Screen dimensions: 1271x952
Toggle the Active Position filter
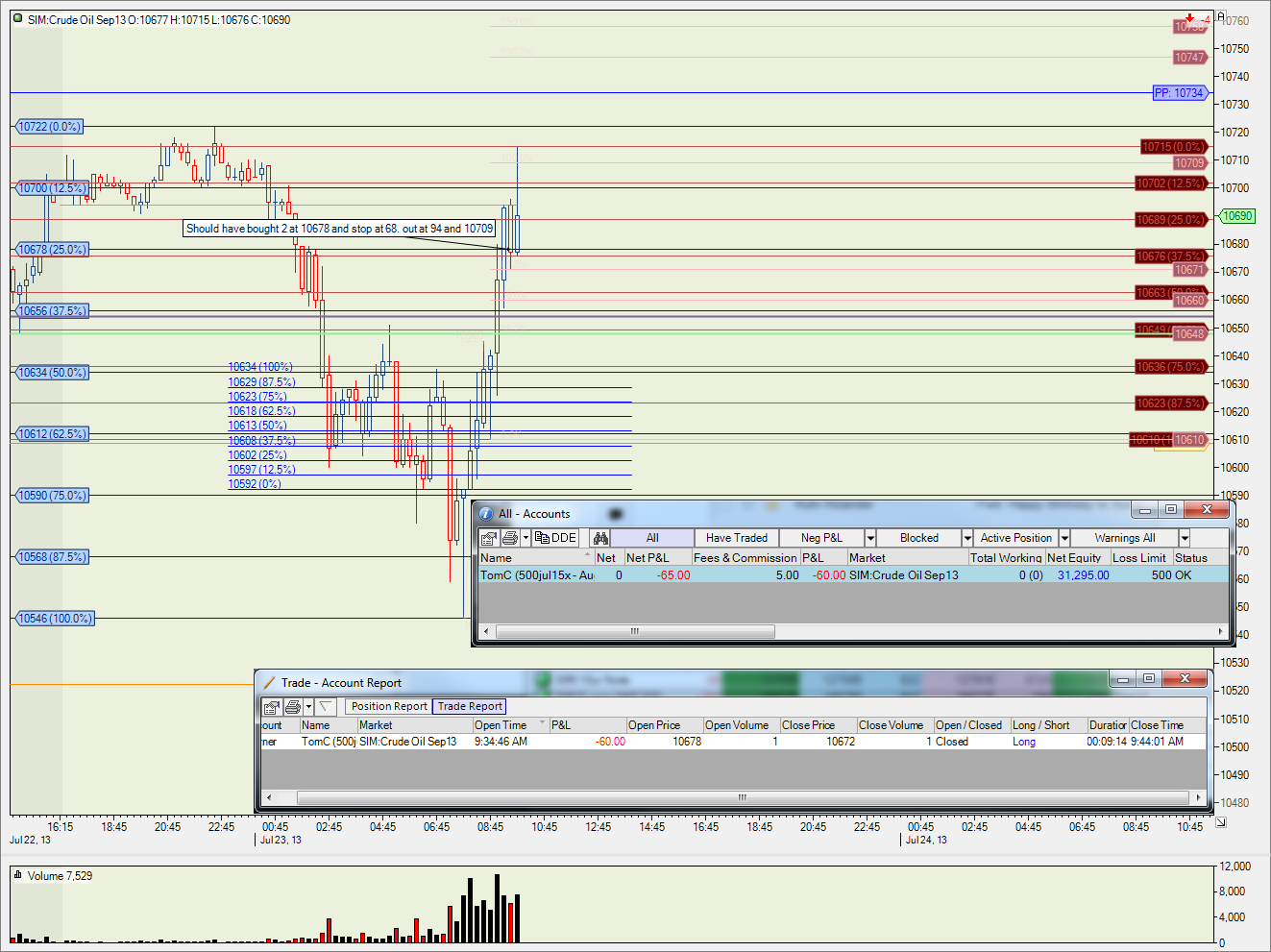[x=1016, y=538]
